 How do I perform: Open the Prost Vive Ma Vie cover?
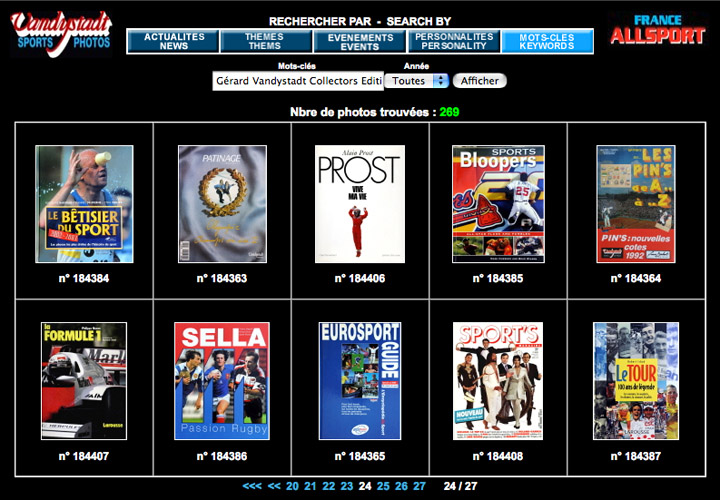click(360, 204)
